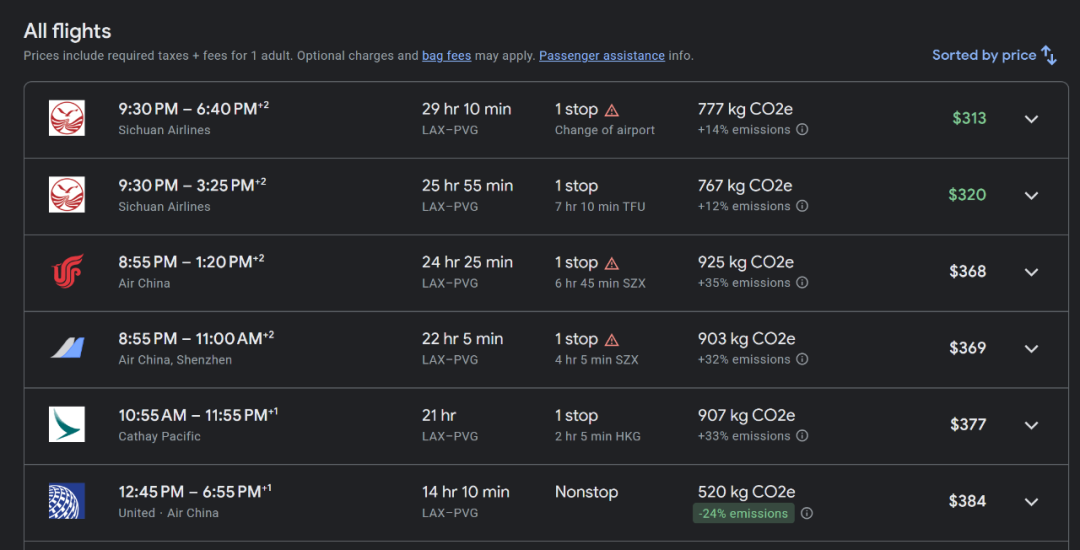This screenshot has width=1080, height=550.
Task: Select the $320 Sichuan Airlines flight price
Action: [x=967, y=195]
